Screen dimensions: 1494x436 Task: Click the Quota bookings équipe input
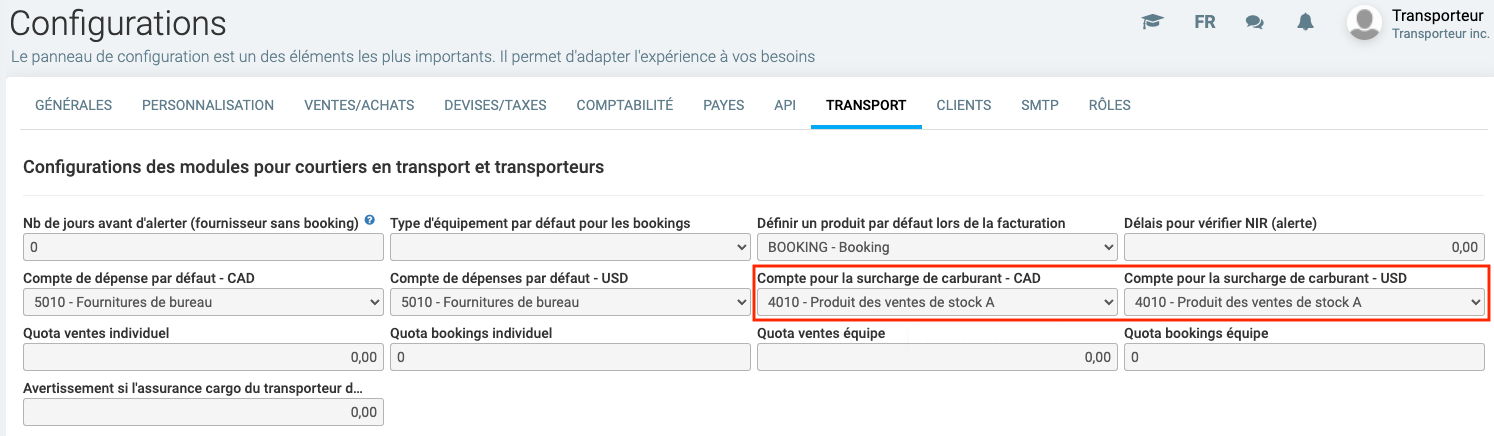(x=1304, y=357)
